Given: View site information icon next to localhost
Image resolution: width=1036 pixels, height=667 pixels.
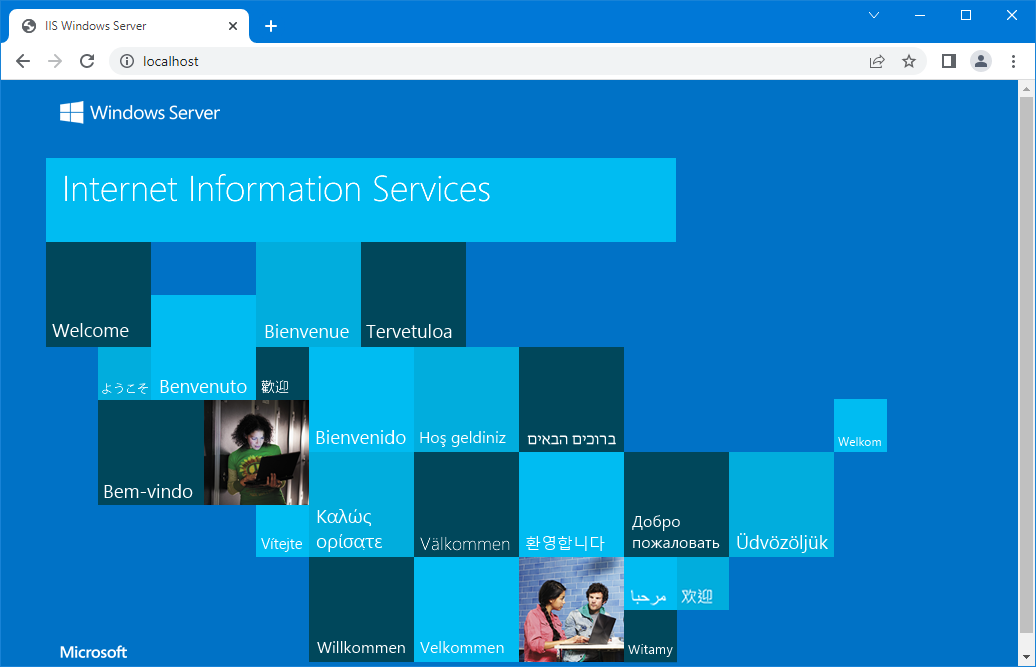Looking at the screenshot, I should click(126, 61).
